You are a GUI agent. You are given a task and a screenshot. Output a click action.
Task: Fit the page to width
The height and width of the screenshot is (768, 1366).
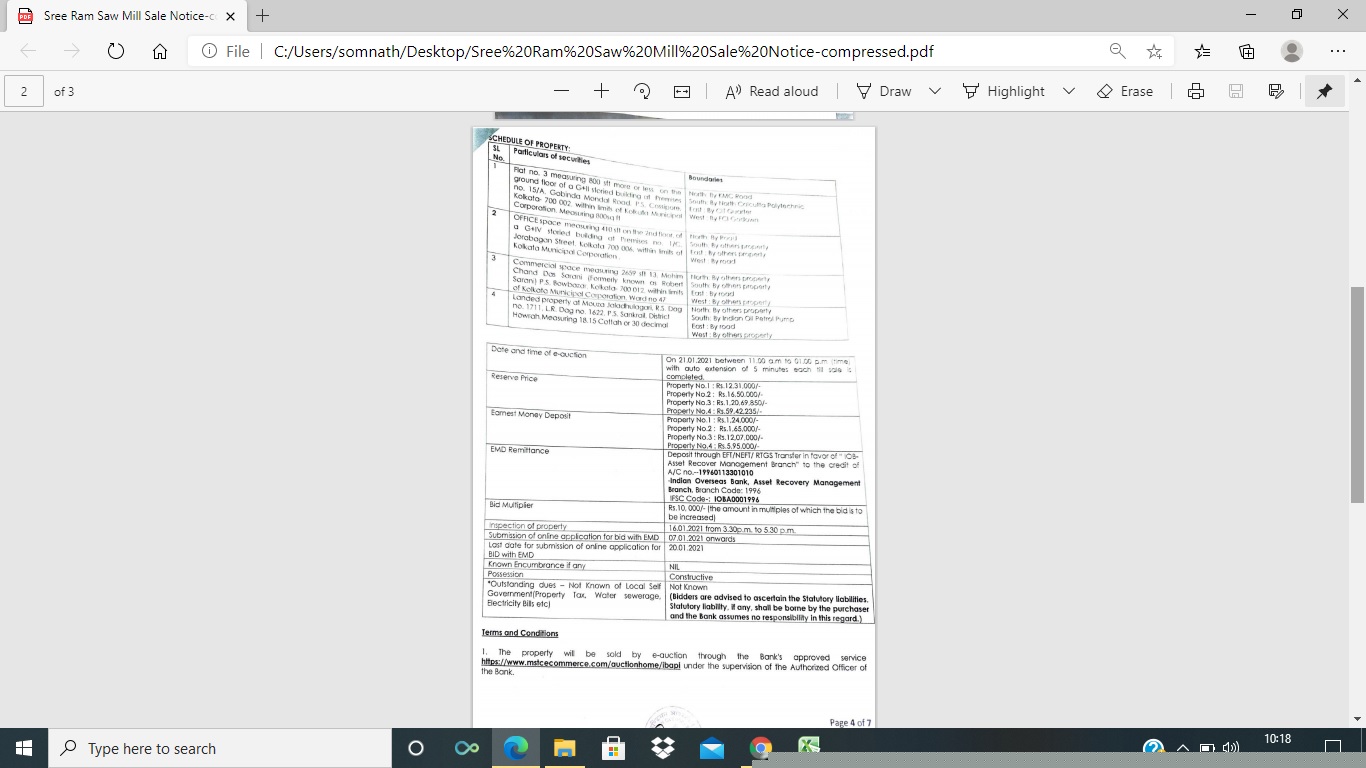[x=682, y=91]
